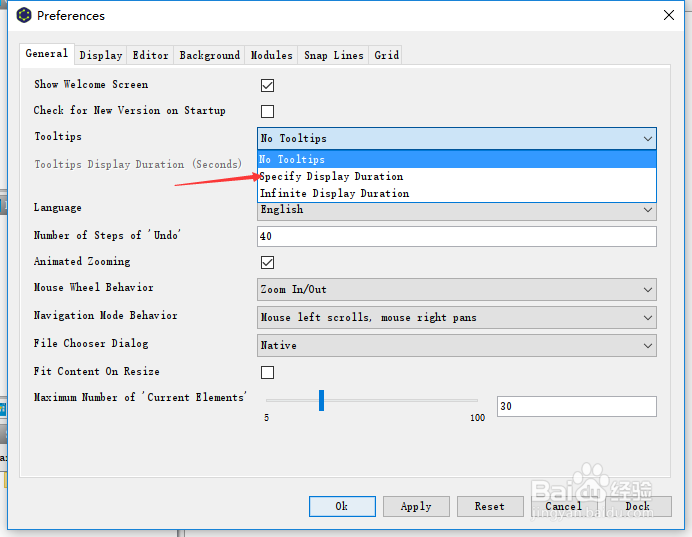The width and height of the screenshot is (692, 537).
Task: Click the Tooltips label text
Action: (58, 137)
